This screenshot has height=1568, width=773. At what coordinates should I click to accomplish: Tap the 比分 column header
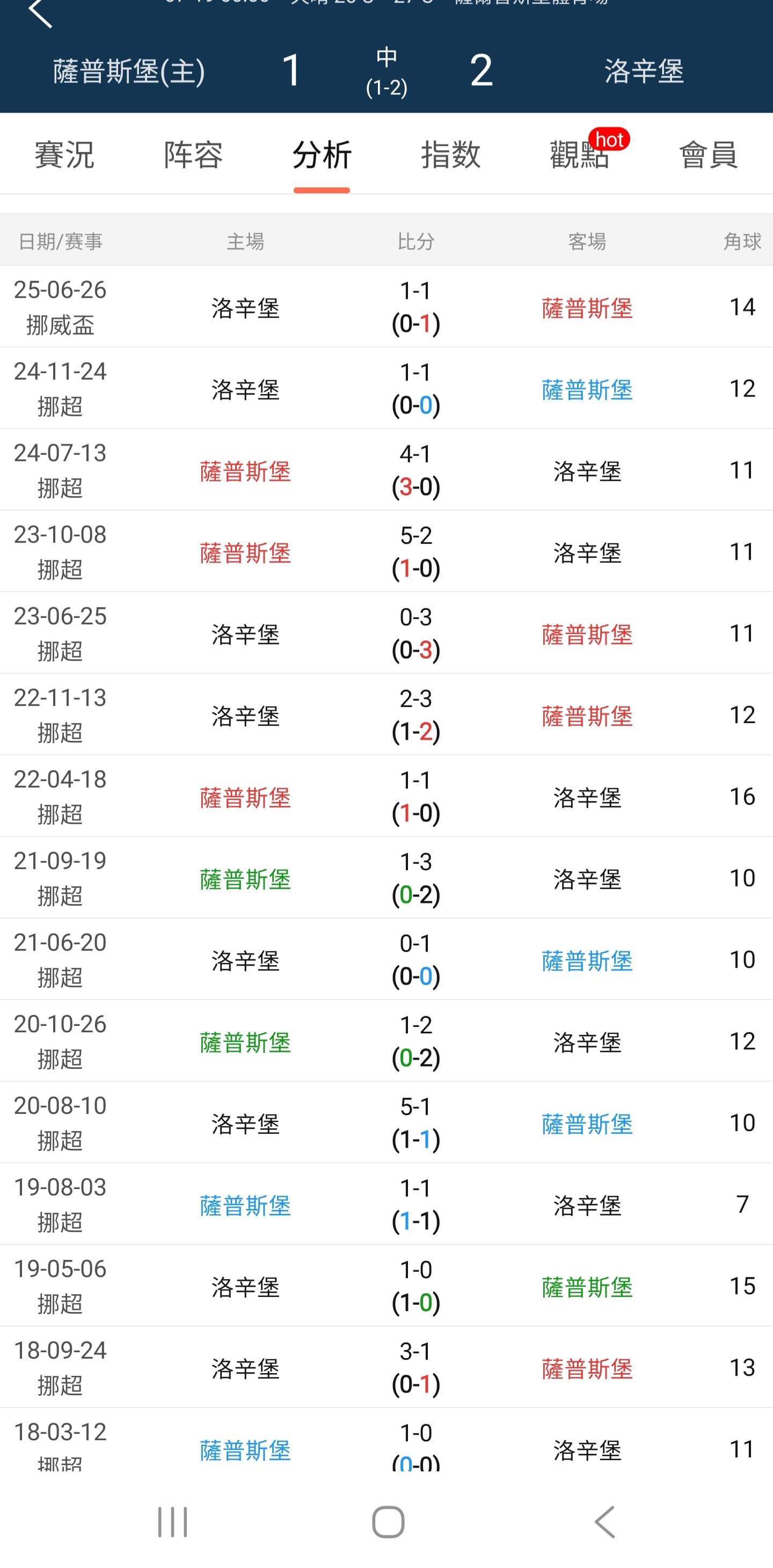pos(415,242)
